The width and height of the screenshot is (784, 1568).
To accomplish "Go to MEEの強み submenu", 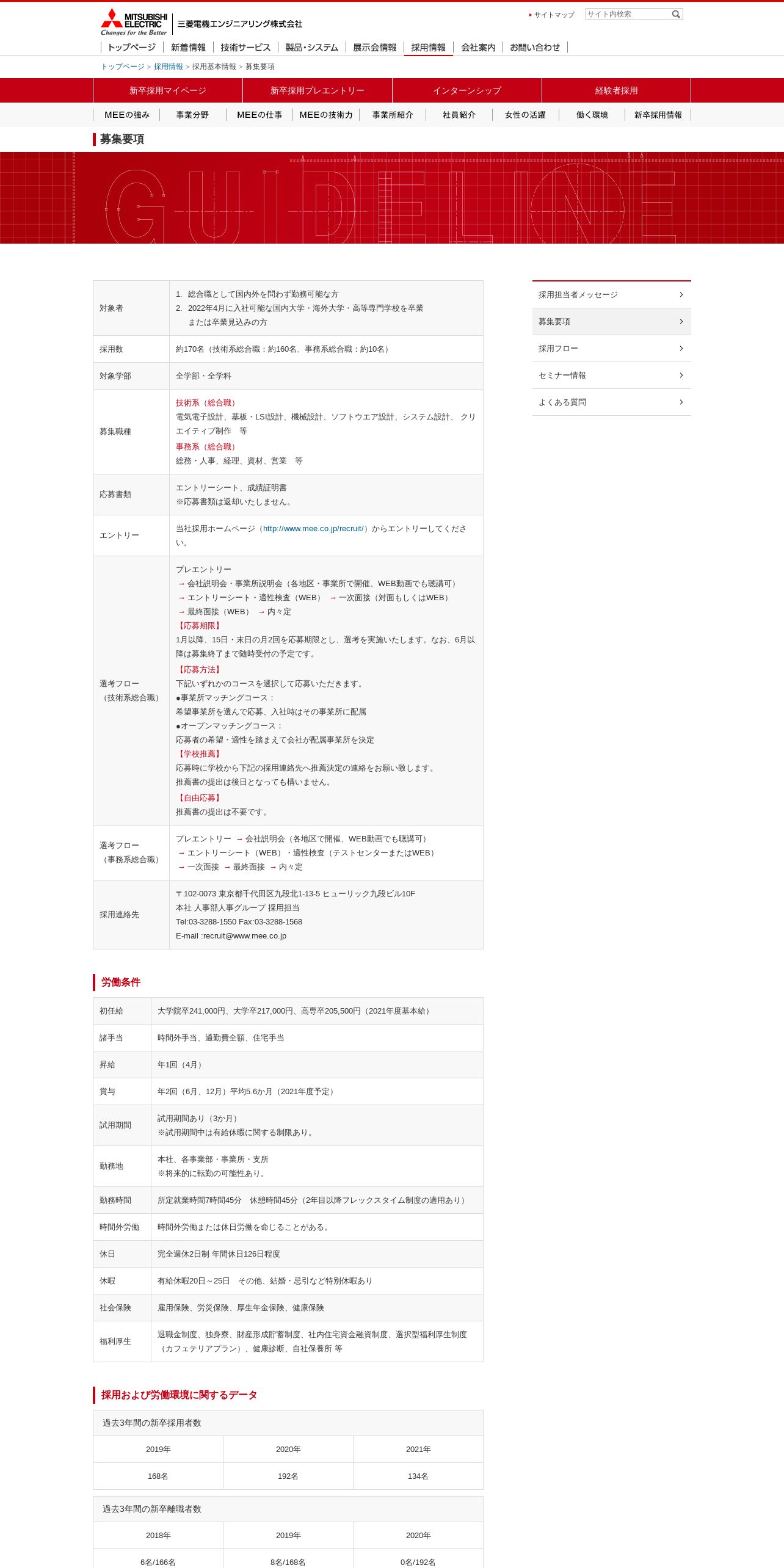I will pos(126,115).
